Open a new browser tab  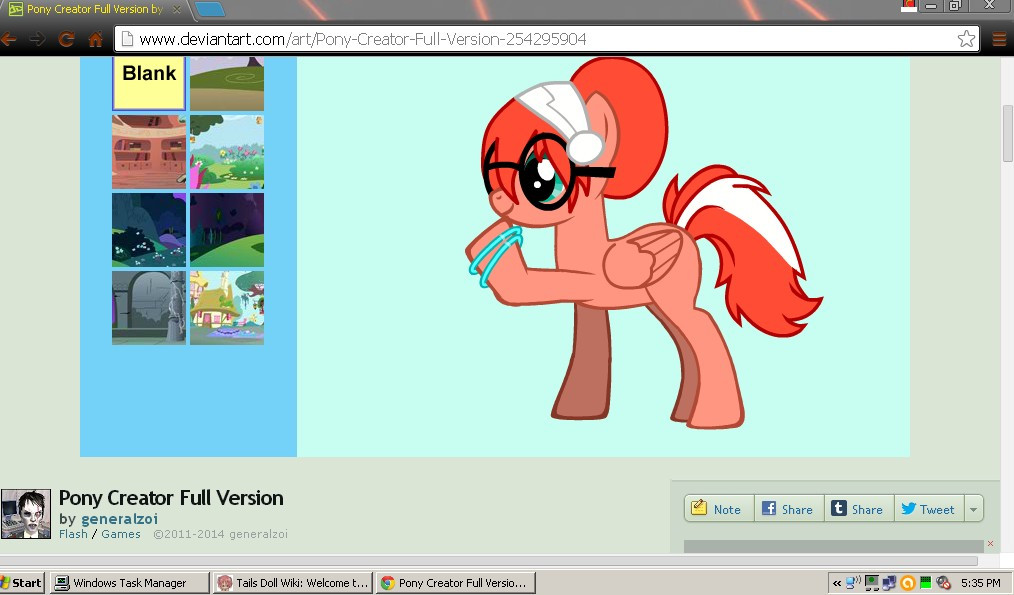tap(210, 9)
